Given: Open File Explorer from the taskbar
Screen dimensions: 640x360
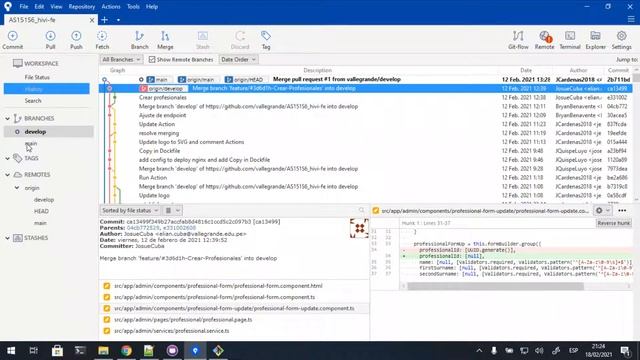Looking at the screenshot, I should pyautogui.click(x=103, y=351).
